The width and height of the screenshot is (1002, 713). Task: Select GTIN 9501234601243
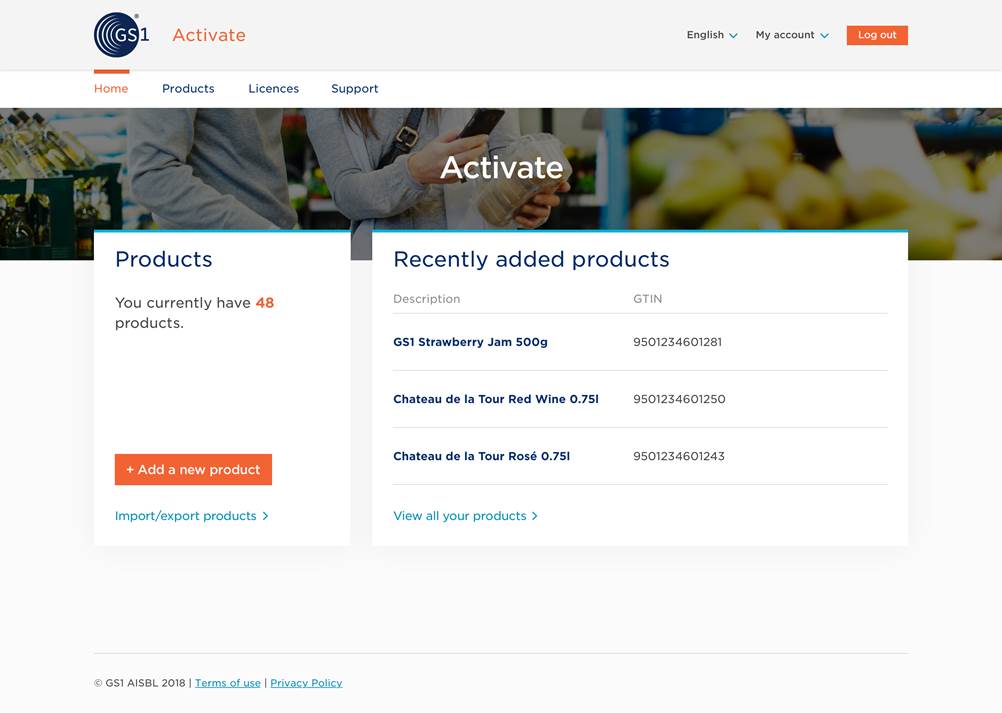click(x=679, y=456)
